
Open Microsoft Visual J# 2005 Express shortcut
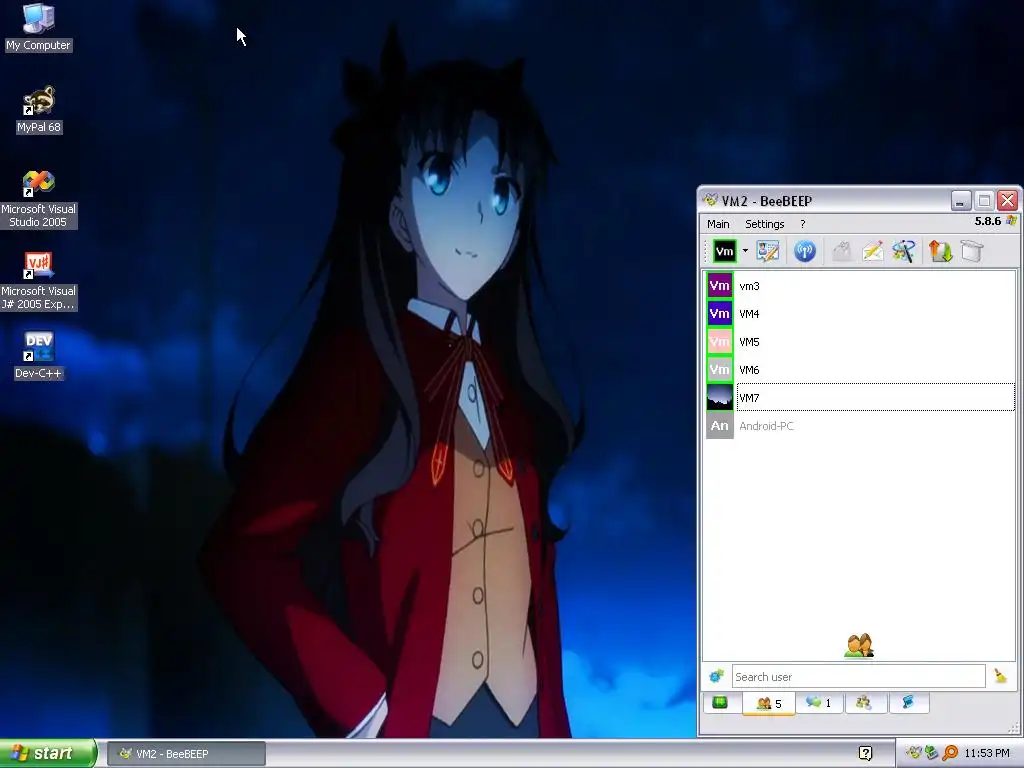coord(39,281)
